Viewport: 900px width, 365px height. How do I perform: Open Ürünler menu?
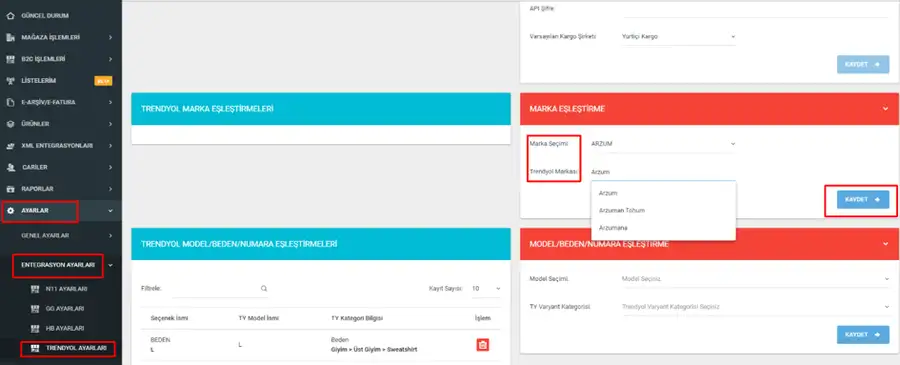35,124
